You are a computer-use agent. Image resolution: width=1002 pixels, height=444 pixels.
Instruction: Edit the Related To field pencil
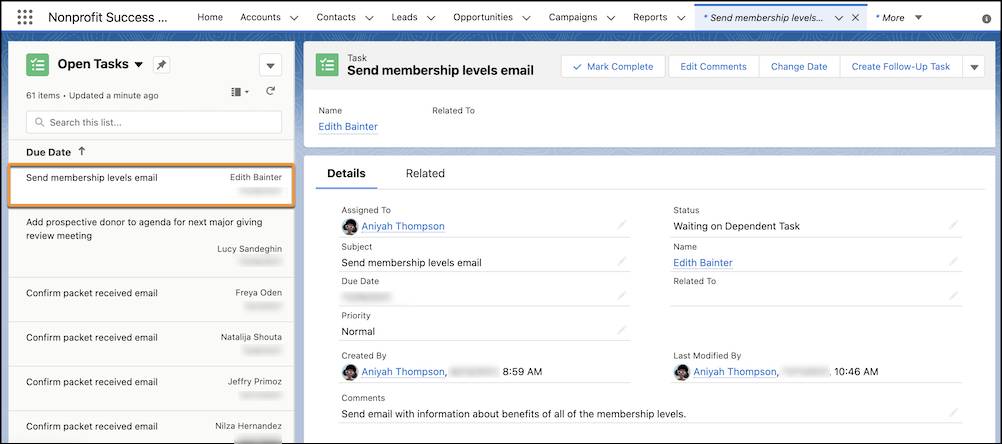click(x=953, y=296)
